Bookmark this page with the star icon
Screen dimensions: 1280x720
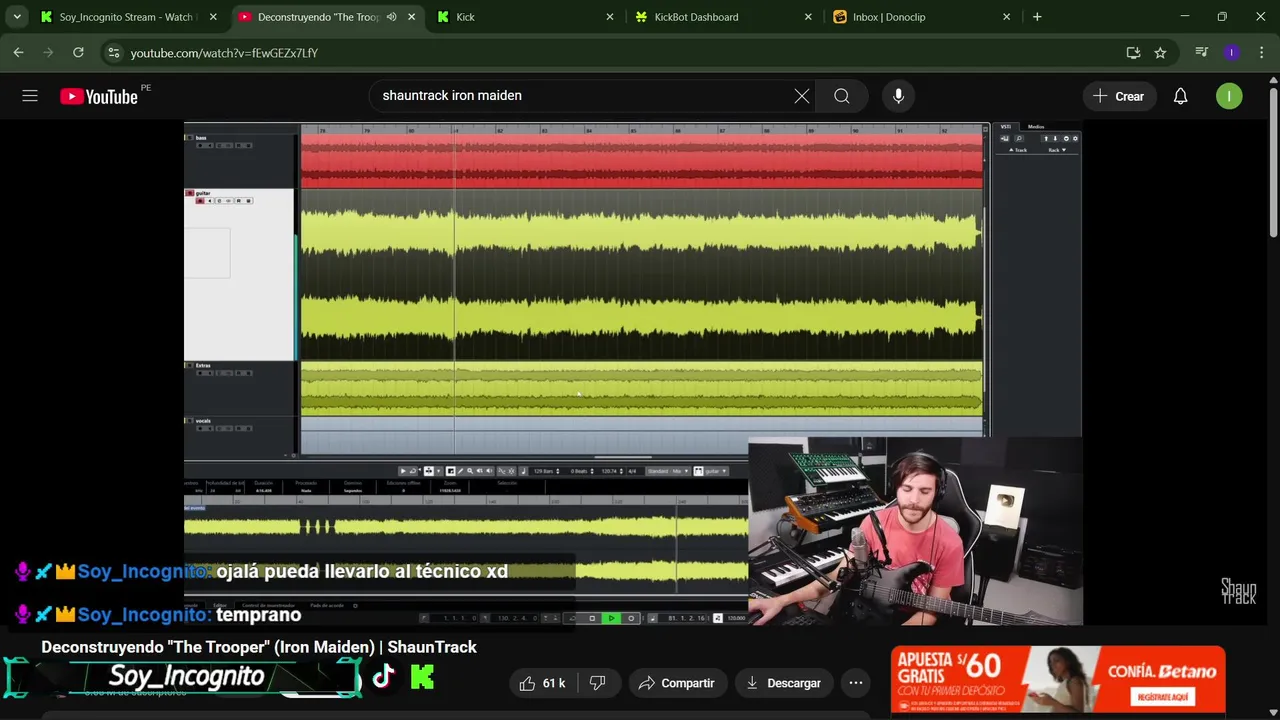point(1160,53)
